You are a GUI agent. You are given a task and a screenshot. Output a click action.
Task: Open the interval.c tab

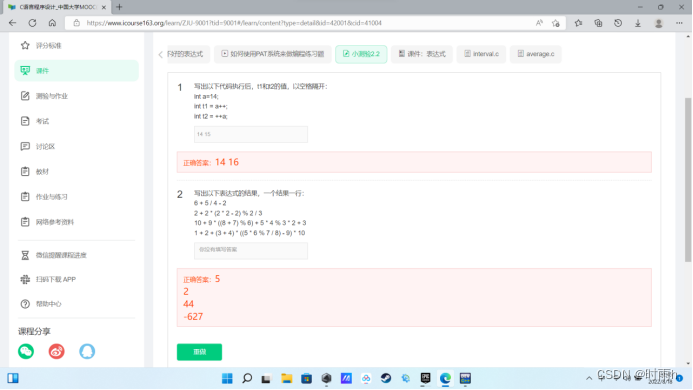(x=481, y=54)
